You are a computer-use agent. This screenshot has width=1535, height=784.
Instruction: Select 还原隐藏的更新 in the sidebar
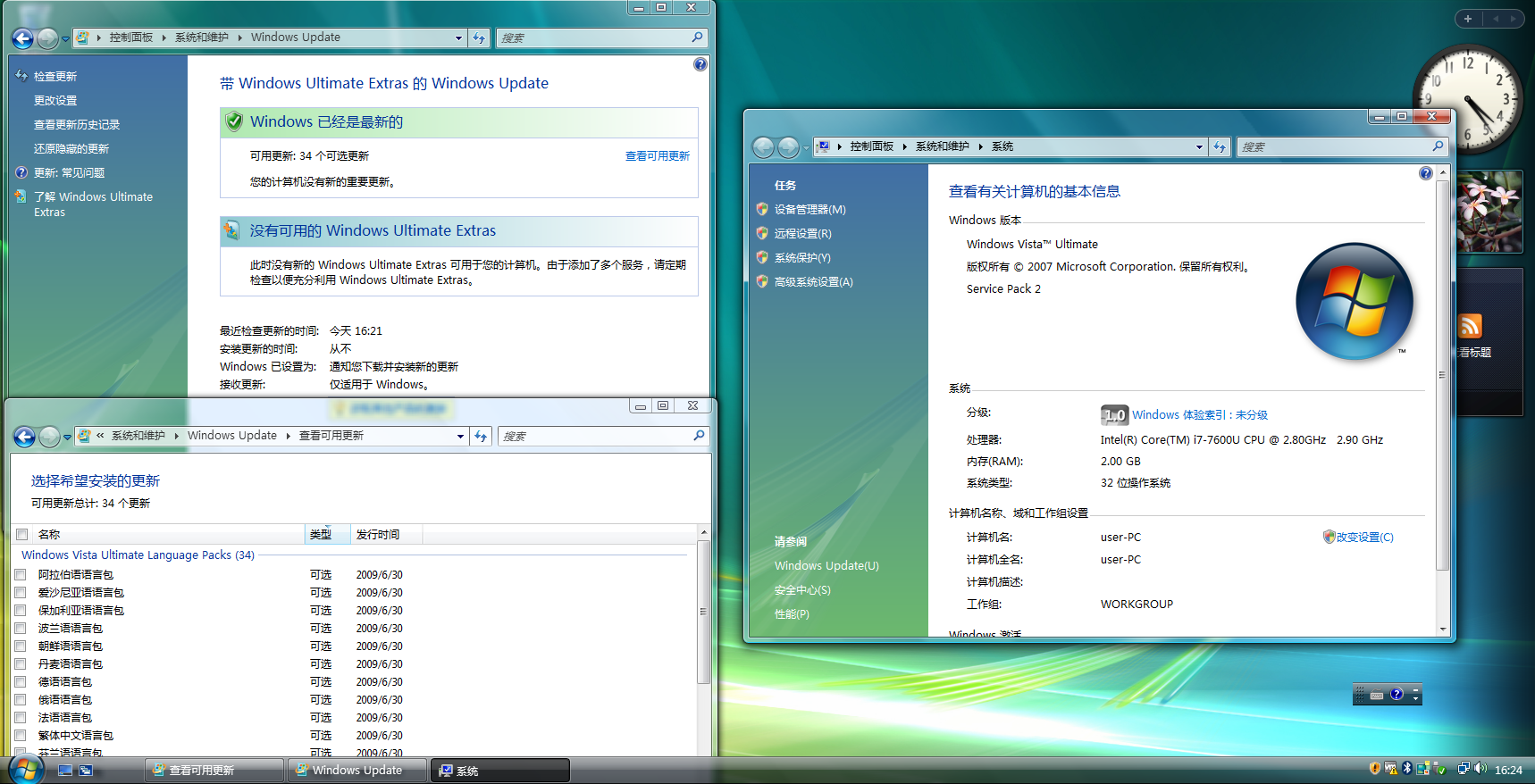(x=71, y=149)
